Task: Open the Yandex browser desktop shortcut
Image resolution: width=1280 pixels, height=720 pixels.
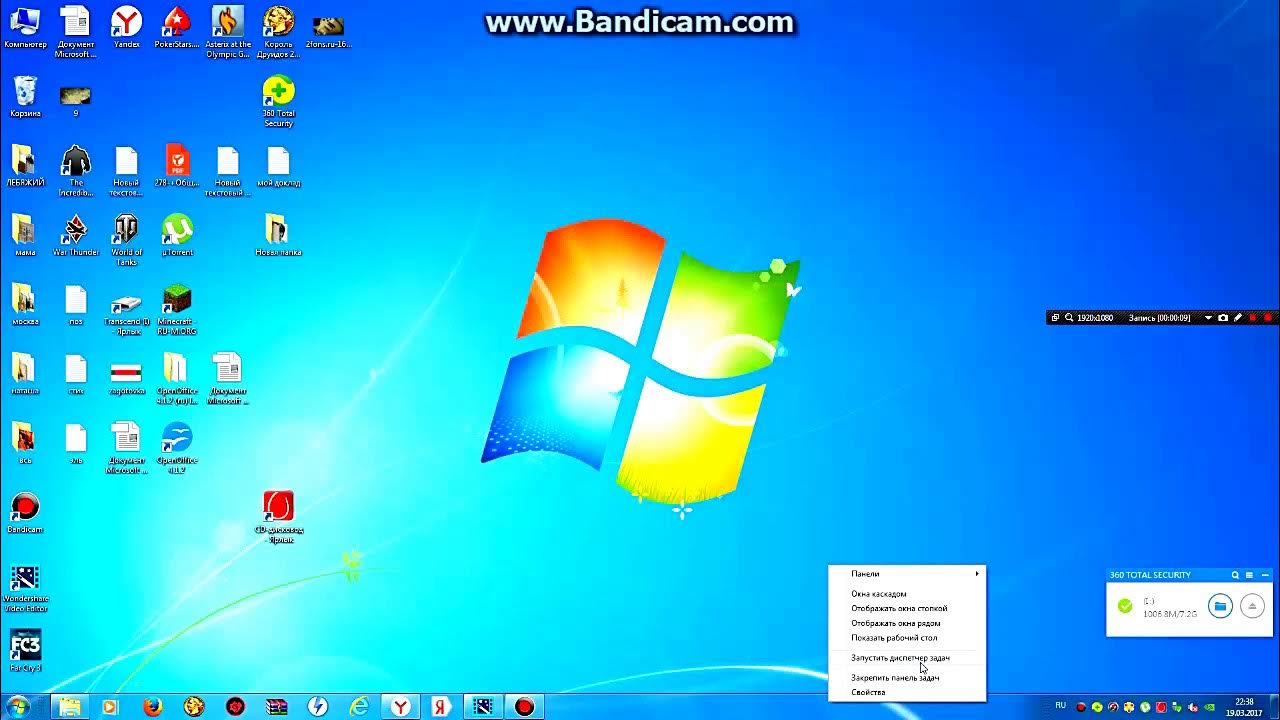Action: click(x=126, y=28)
